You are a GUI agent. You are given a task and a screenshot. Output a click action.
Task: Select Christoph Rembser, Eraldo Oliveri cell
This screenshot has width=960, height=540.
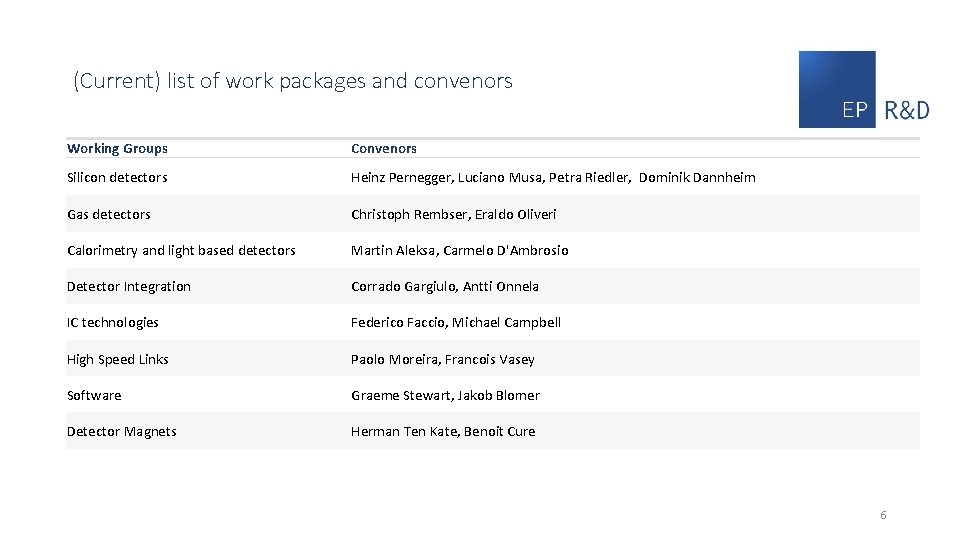click(453, 214)
